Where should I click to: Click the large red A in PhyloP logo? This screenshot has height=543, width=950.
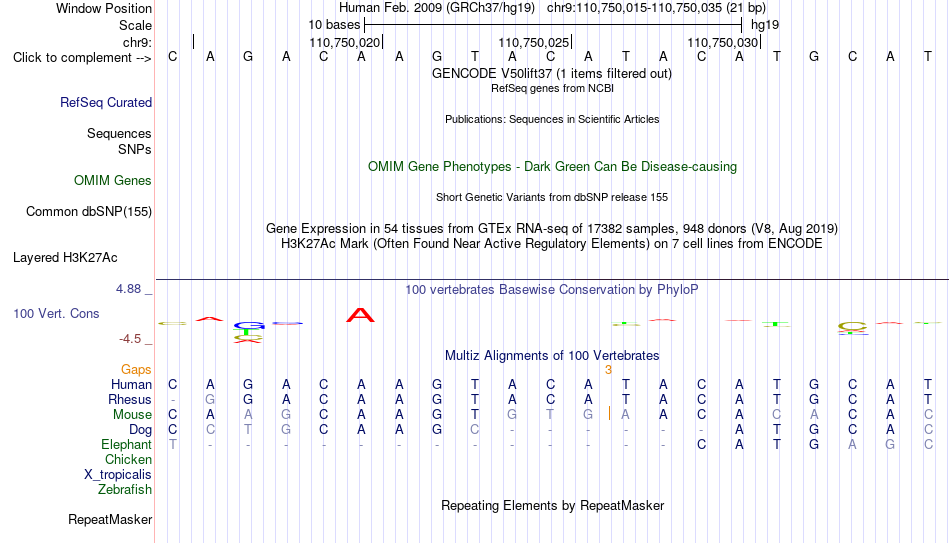pos(360,315)
